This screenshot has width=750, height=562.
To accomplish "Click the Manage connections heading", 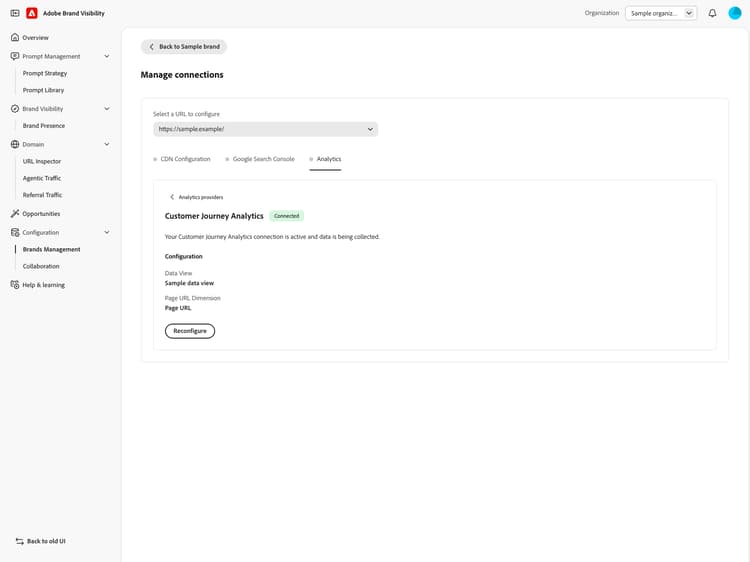I will coord(182,75).
